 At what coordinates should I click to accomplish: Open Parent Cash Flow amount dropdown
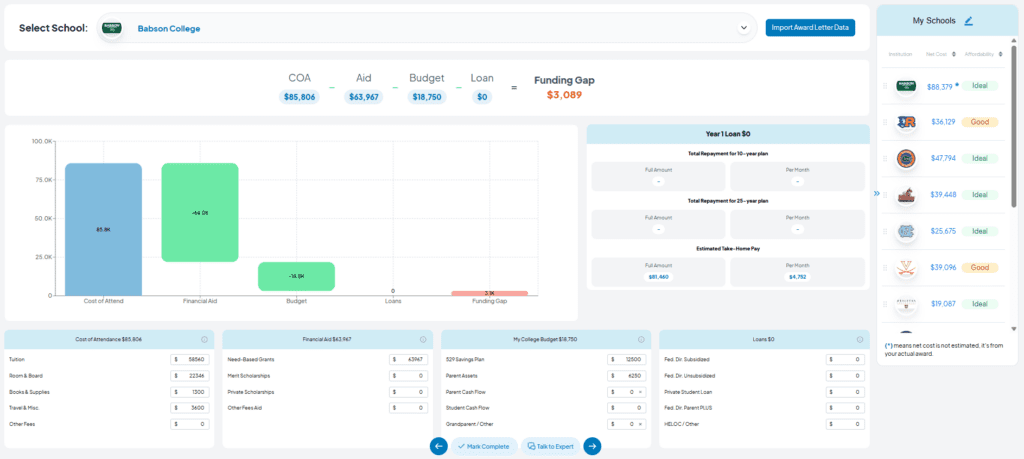click(640, 392)
